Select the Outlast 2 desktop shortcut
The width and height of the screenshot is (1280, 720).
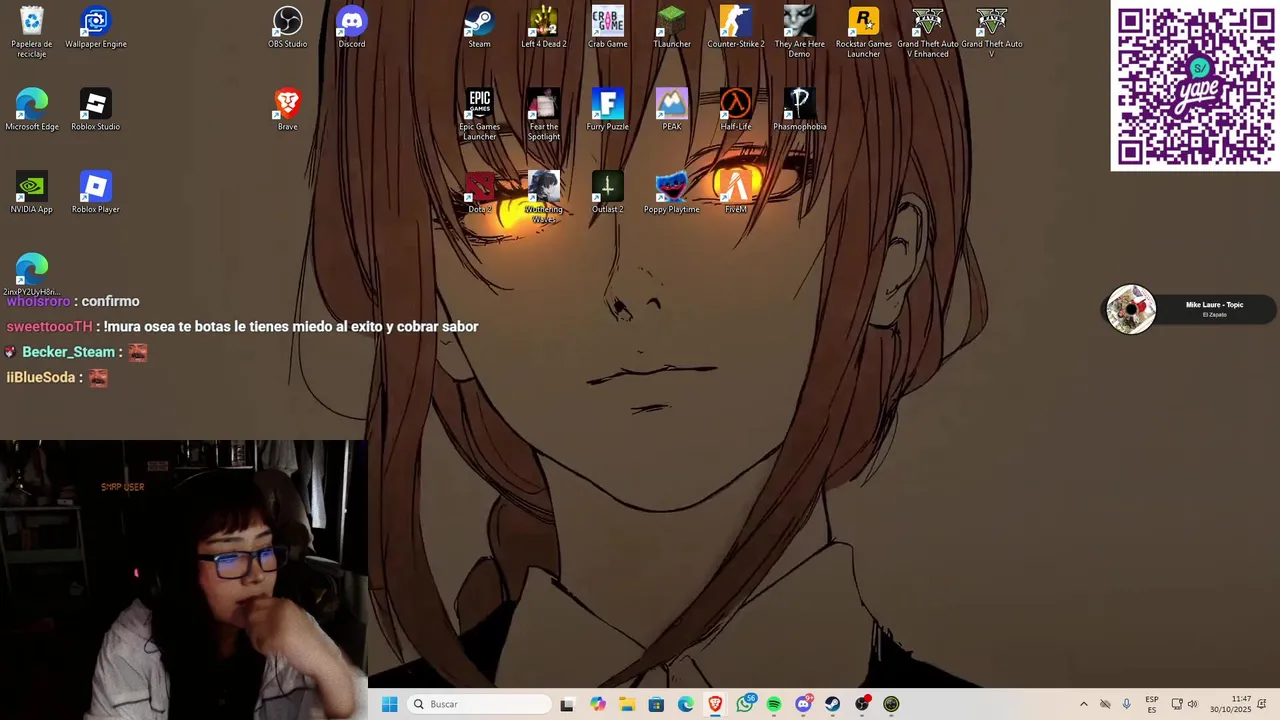click(x=608, y=193)
